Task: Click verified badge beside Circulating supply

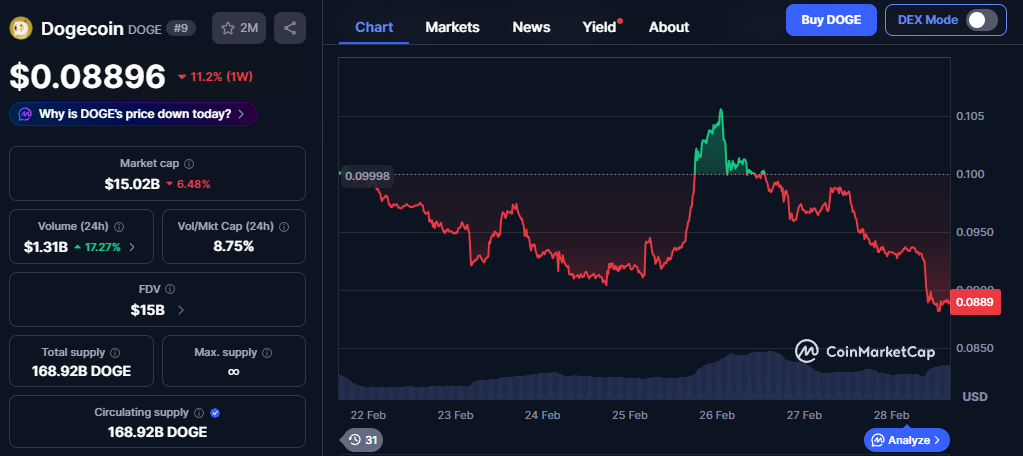Action: click(x=216, y=412)
